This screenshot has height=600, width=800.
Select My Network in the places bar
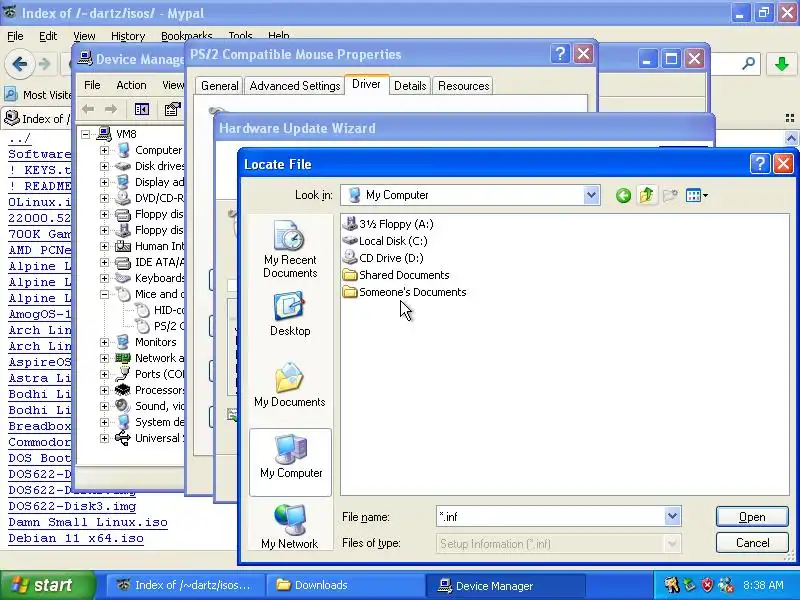click(x=289, y=527)
